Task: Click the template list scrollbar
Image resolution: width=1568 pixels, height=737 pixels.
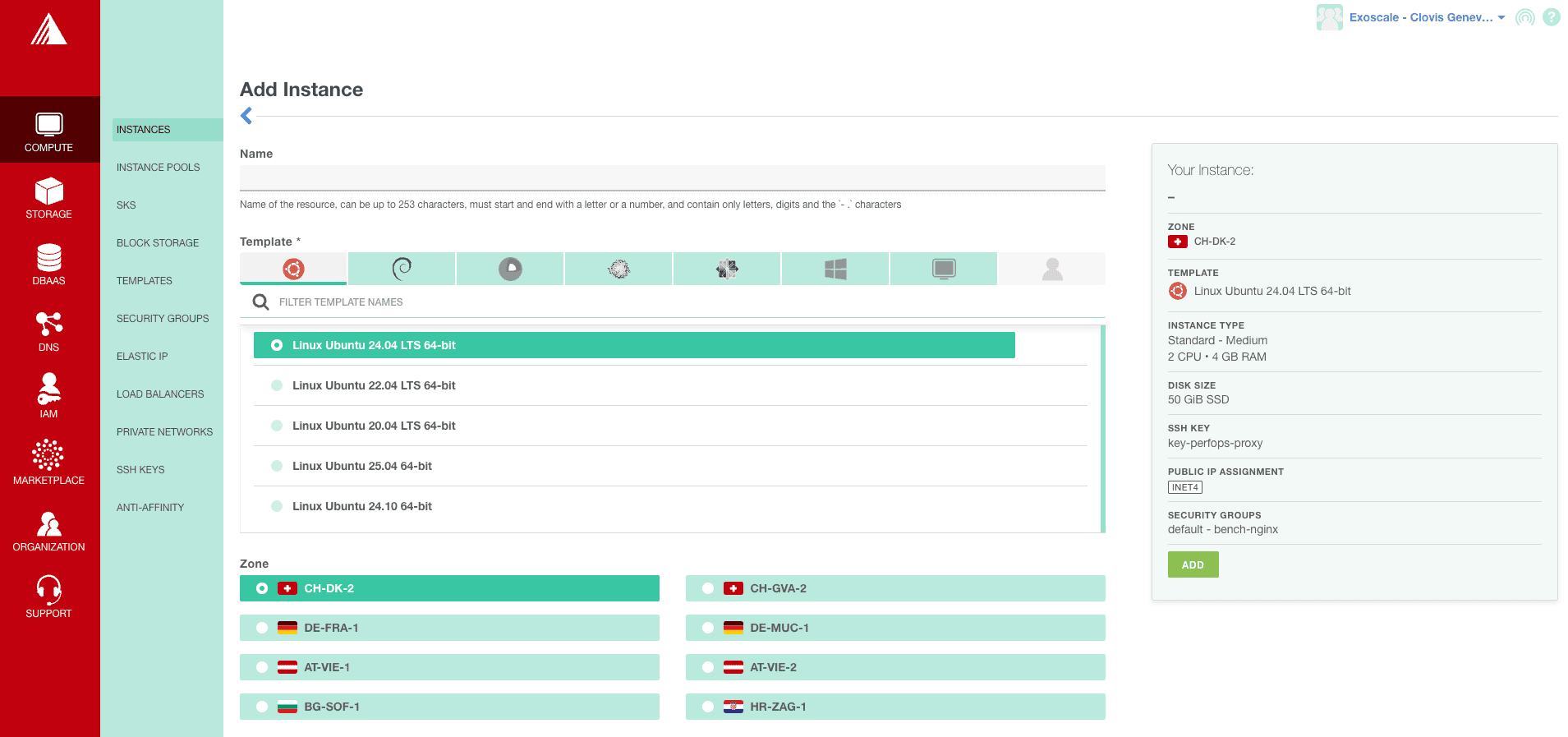Action: tap(1102, 429)
